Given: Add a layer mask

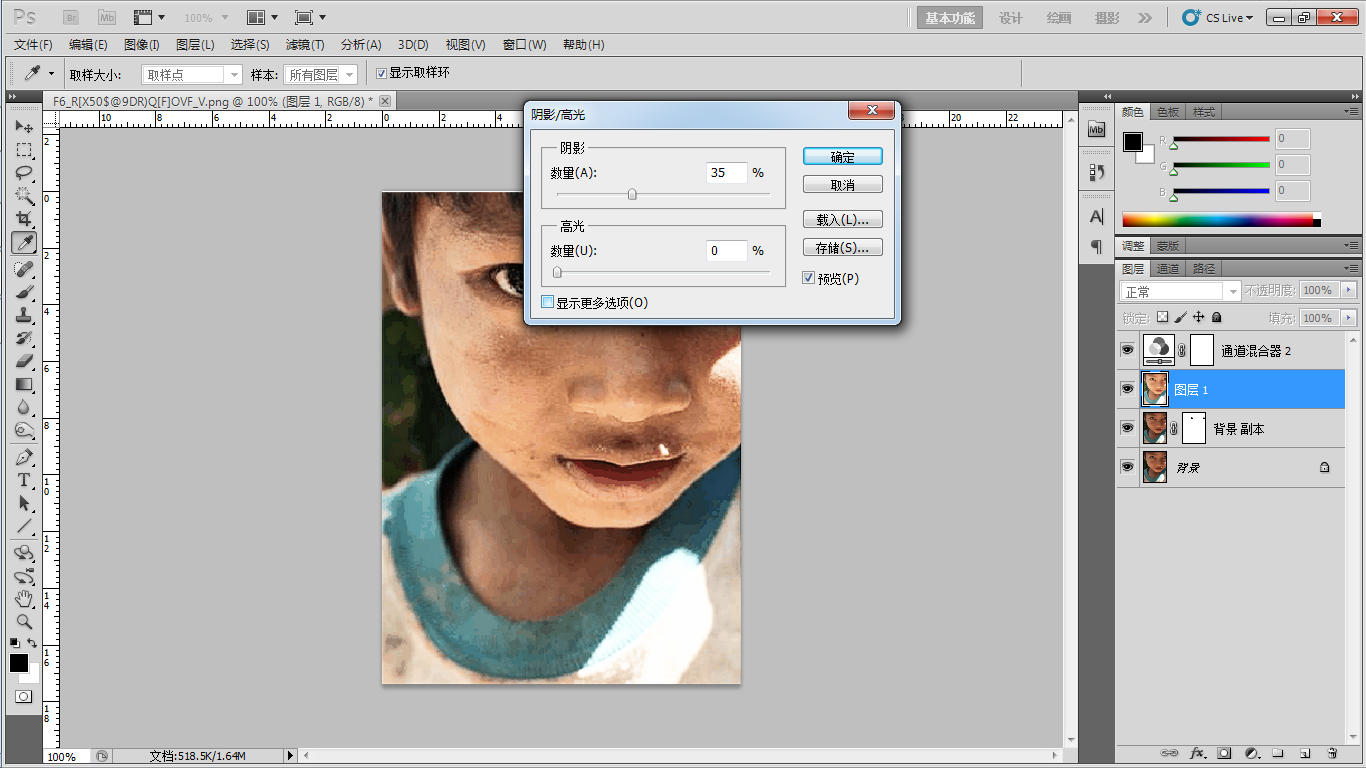Looking at the screenshot, I should point(1224,753).
